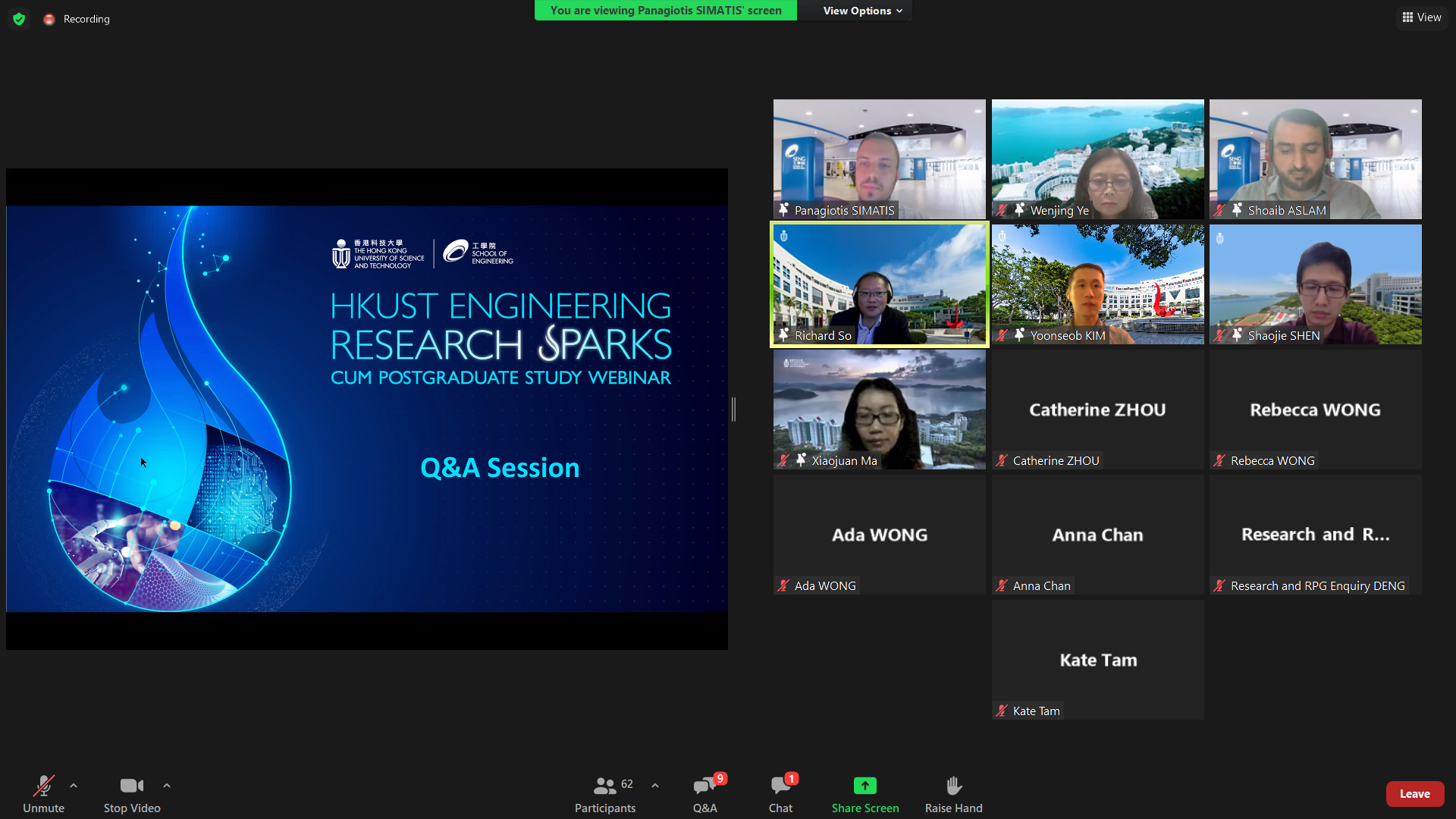This screenshot has height=819, width=1456.
Task: Click Cum Postgraduate Study Webinar subtitle
Action: point(501,378)
